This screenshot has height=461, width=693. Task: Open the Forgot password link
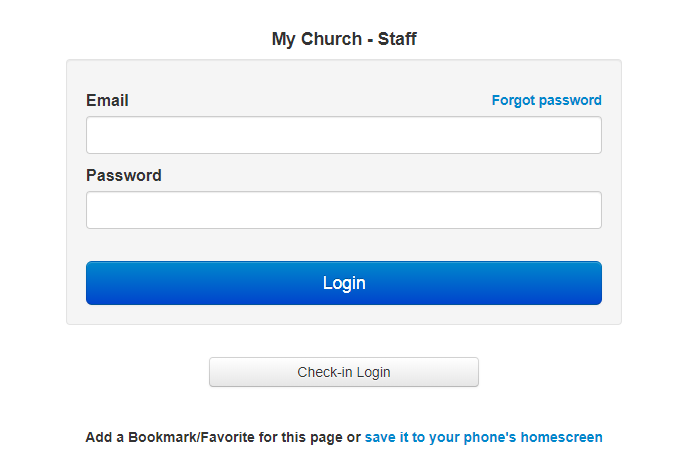tap(546, 100)
